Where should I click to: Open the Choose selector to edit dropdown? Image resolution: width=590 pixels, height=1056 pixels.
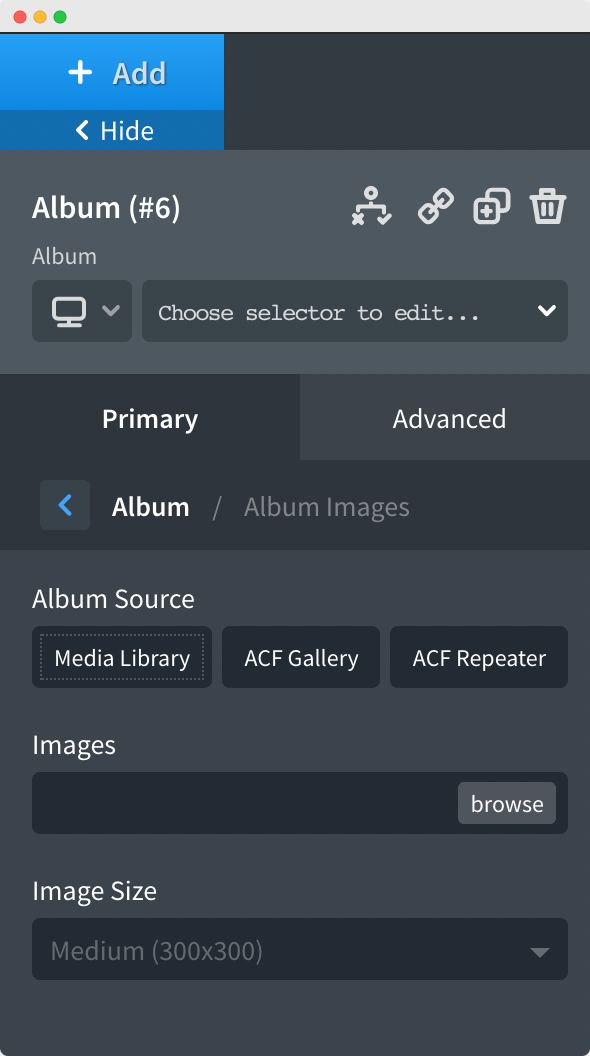pyautogui.click(x=355, y=311)
